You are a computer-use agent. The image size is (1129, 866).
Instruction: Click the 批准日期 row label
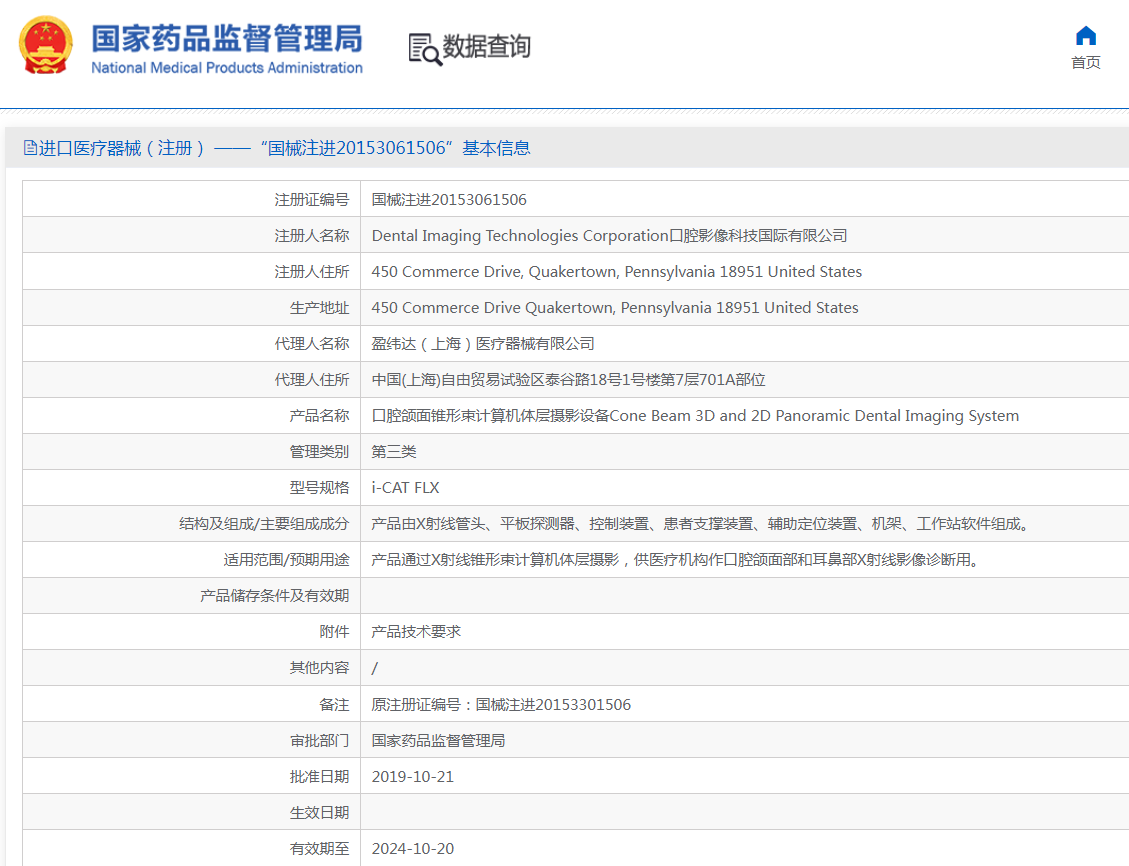pos(319,777)
